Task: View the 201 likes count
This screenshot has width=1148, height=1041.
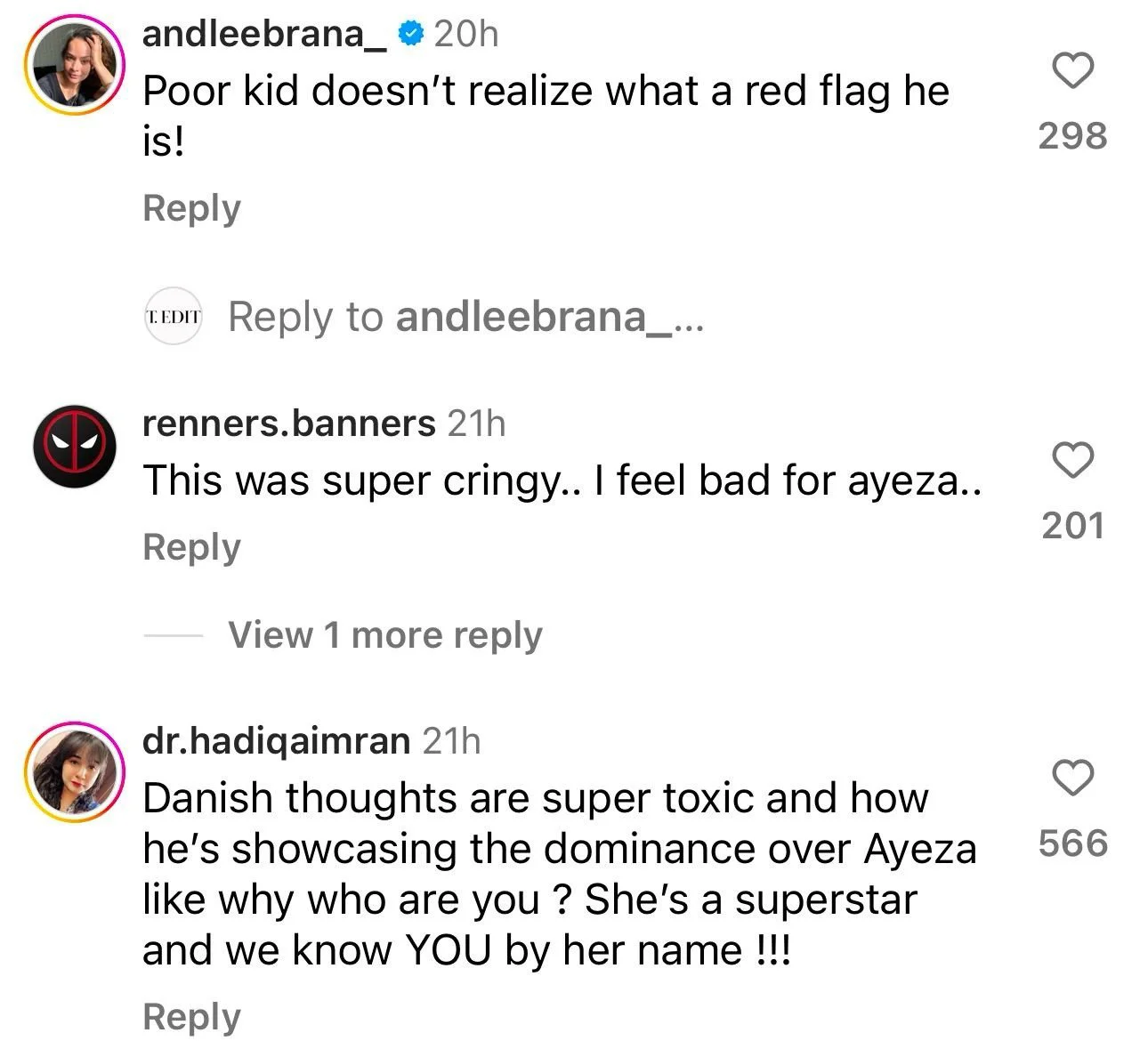Action: point(1073,526)
